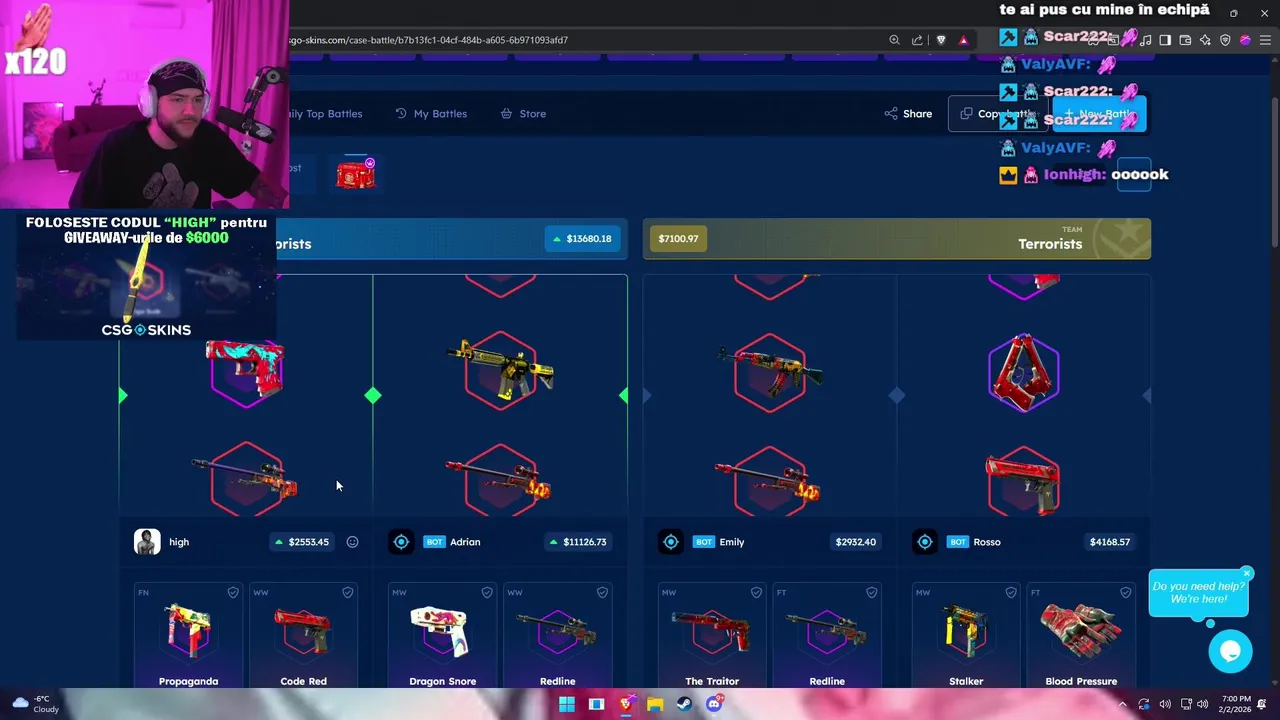This screenshot has height=720, width=1280.
Task: Click the share page icon in address bar
Action: tap(917, 40)
